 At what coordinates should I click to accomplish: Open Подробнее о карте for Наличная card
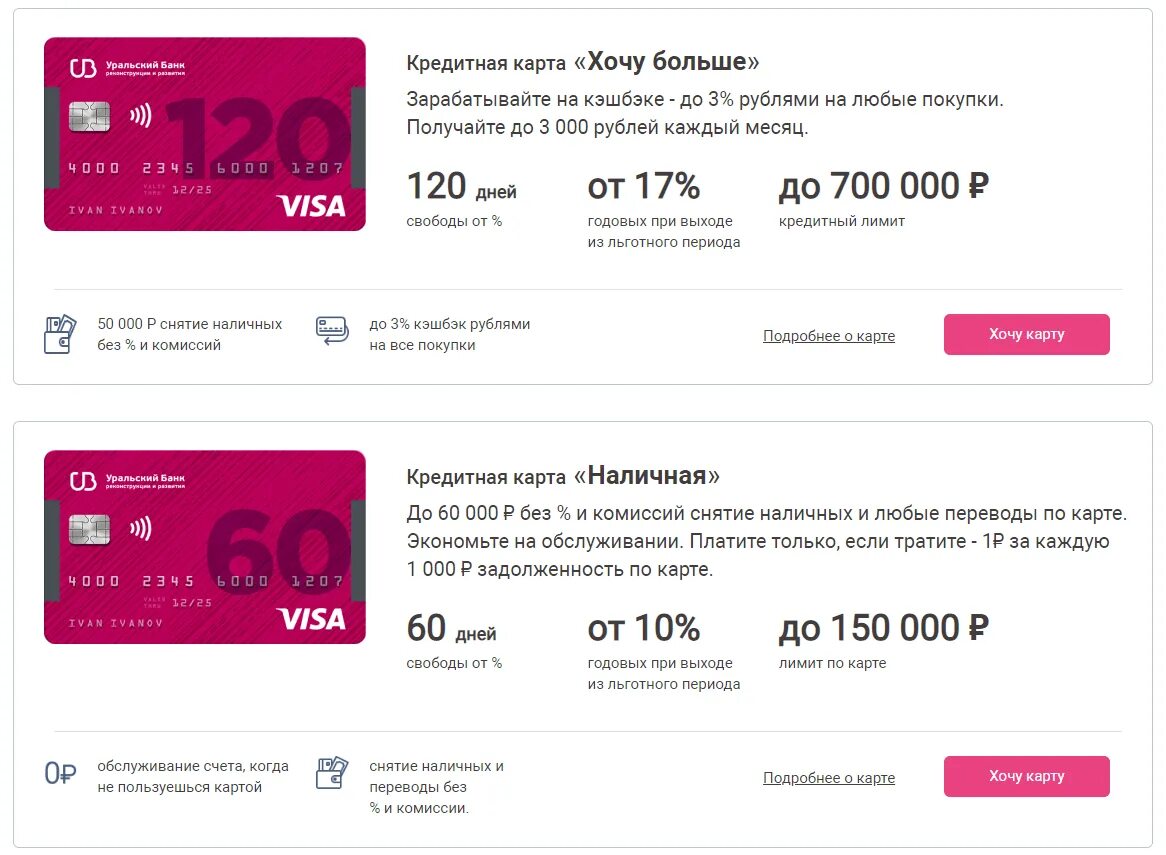[x=828, y=778]
